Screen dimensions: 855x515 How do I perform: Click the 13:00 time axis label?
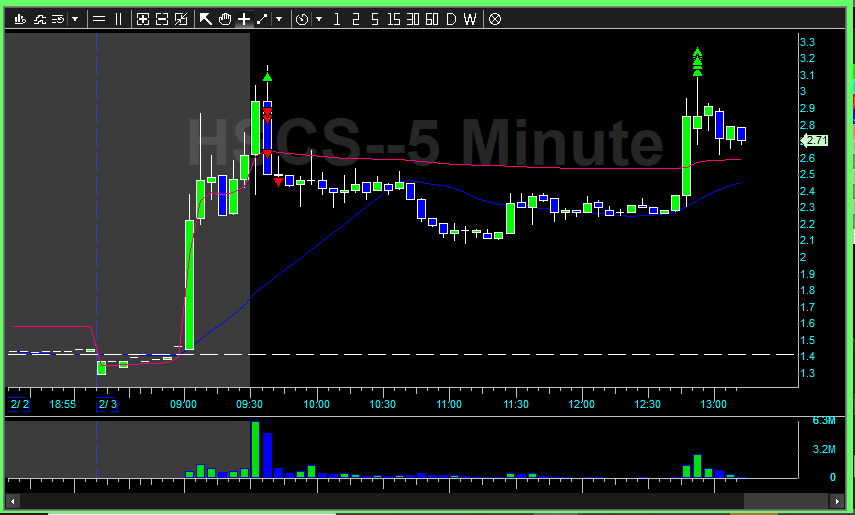click(x=713, y=404)
